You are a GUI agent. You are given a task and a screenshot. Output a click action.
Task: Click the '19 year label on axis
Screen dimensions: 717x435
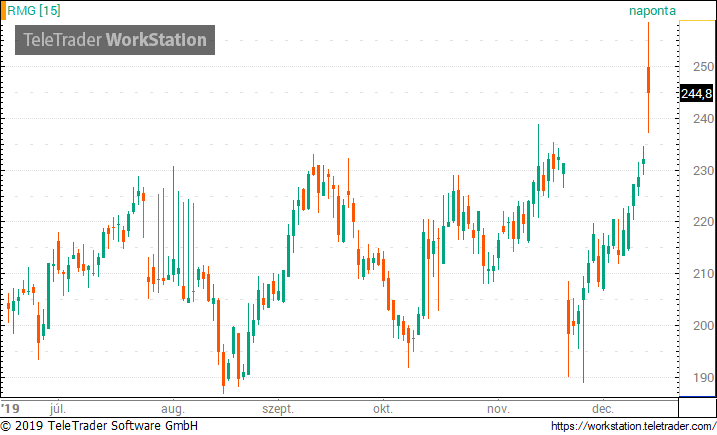[x=10, y=408]
